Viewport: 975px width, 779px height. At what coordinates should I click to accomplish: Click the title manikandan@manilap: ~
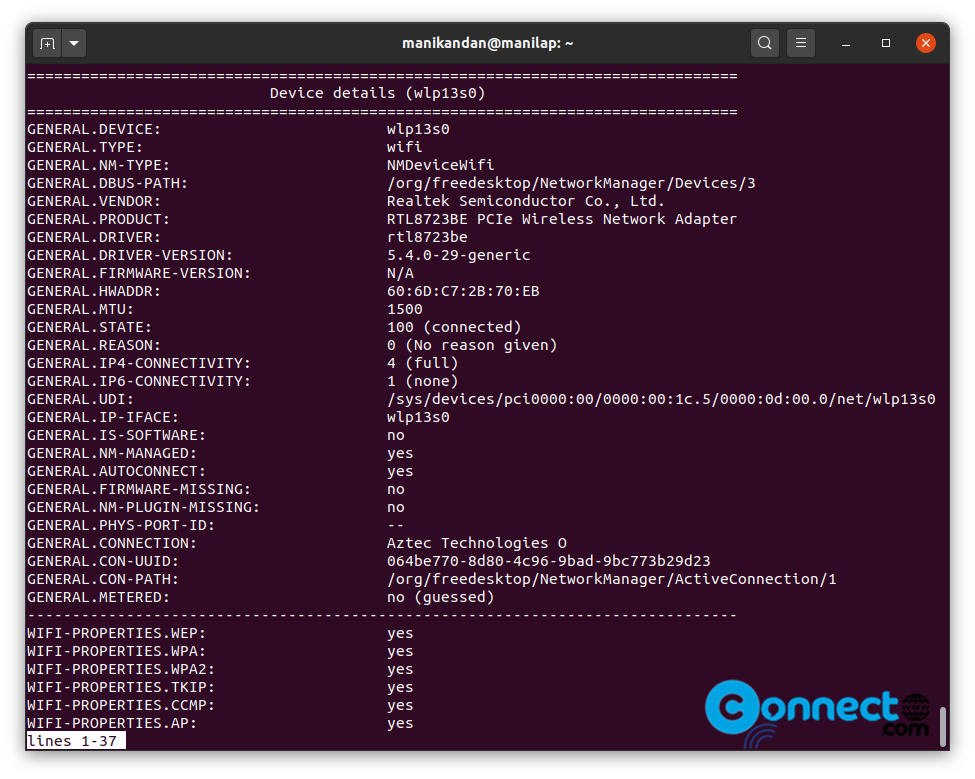point(488,43)
